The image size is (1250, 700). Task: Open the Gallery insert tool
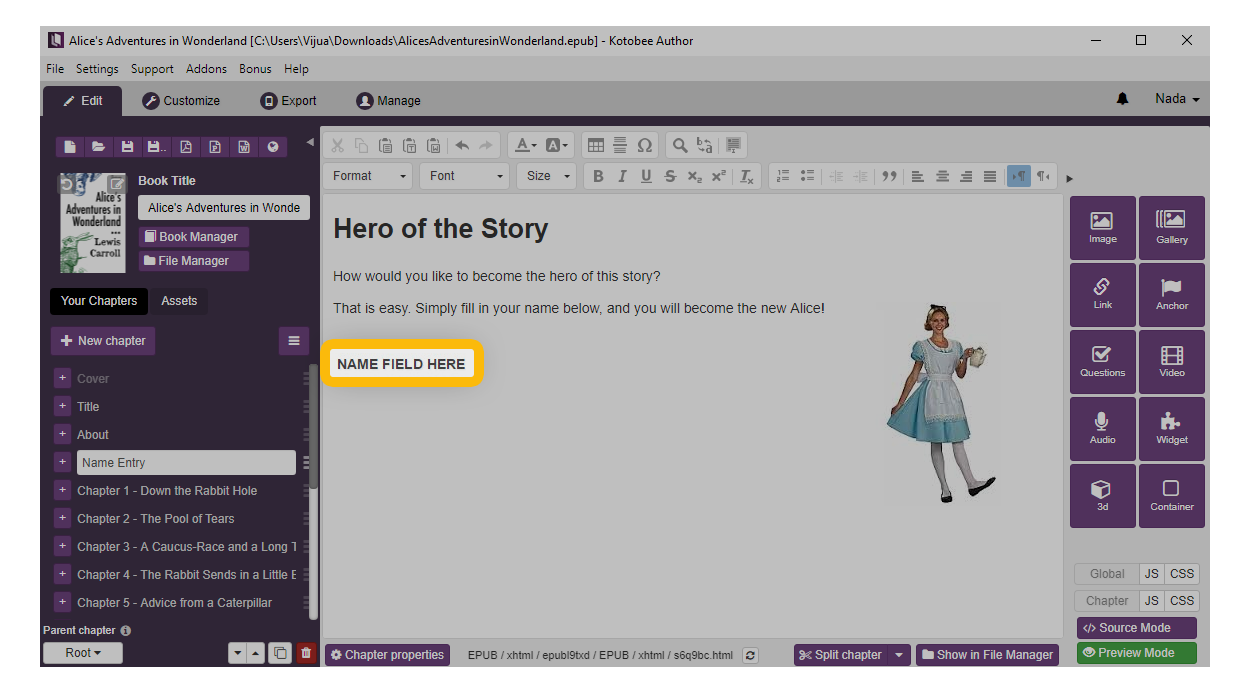[1171, 227]
